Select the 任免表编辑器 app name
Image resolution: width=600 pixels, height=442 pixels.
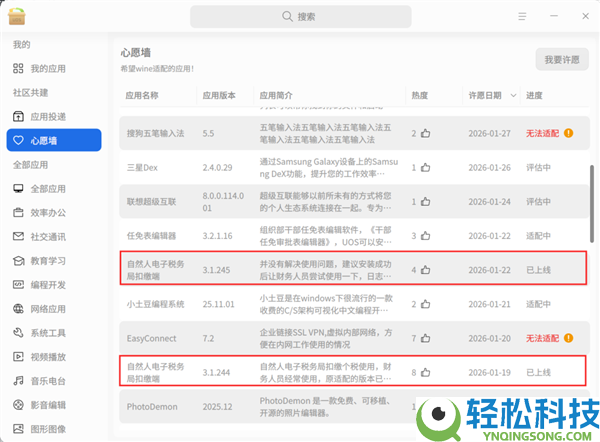(x=152, y=236)
